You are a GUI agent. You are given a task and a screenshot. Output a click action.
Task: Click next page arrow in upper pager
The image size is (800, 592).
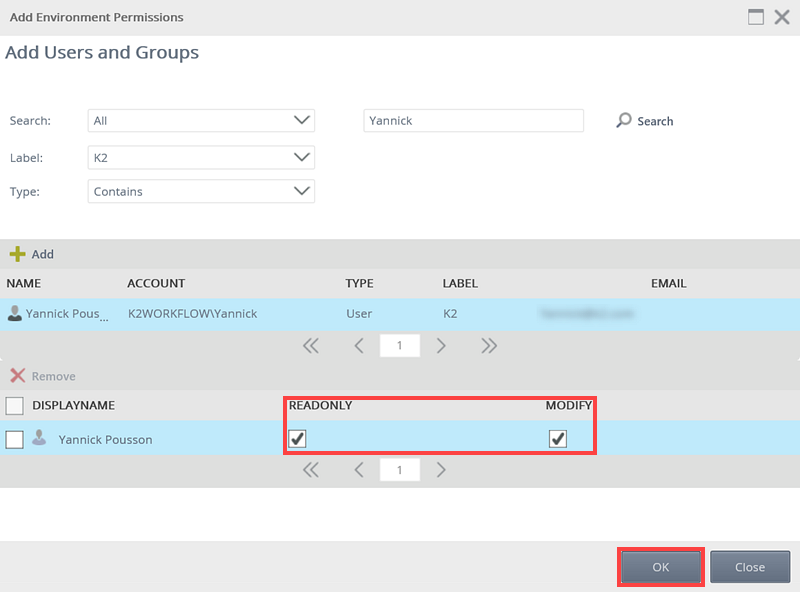click(x=441, y=346)
